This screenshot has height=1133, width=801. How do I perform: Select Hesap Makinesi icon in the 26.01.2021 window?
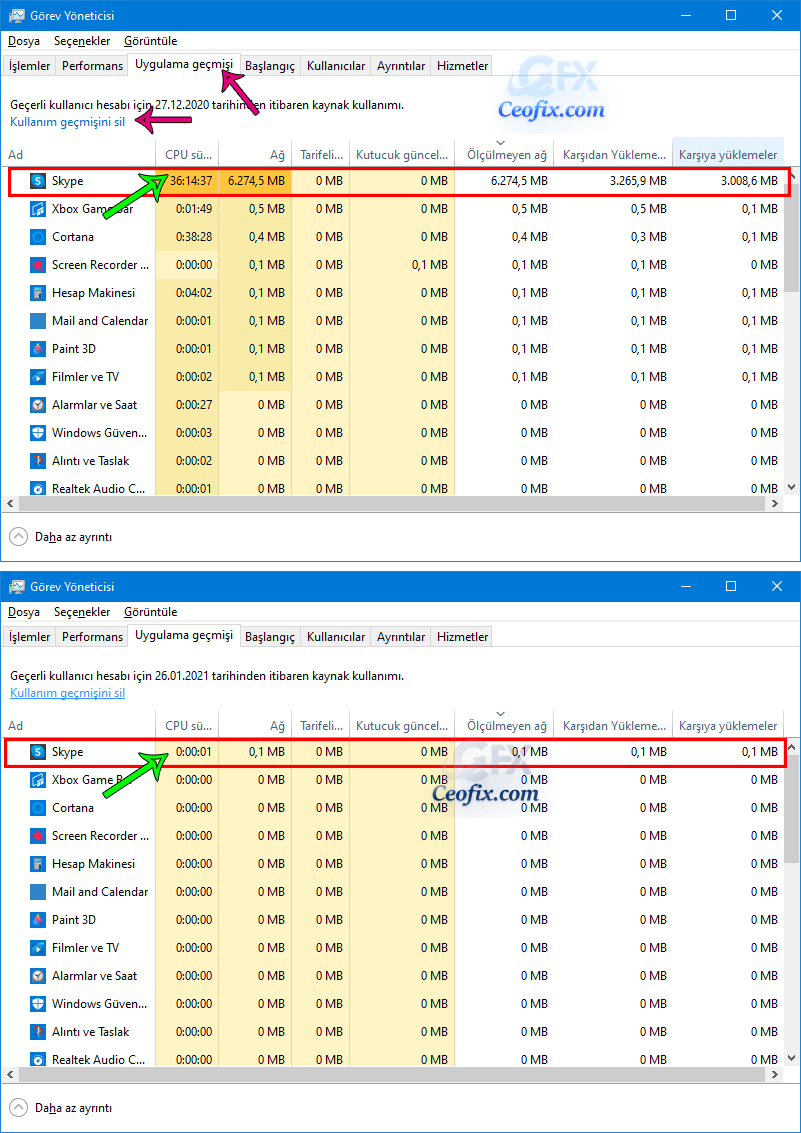tap(38, 863)
